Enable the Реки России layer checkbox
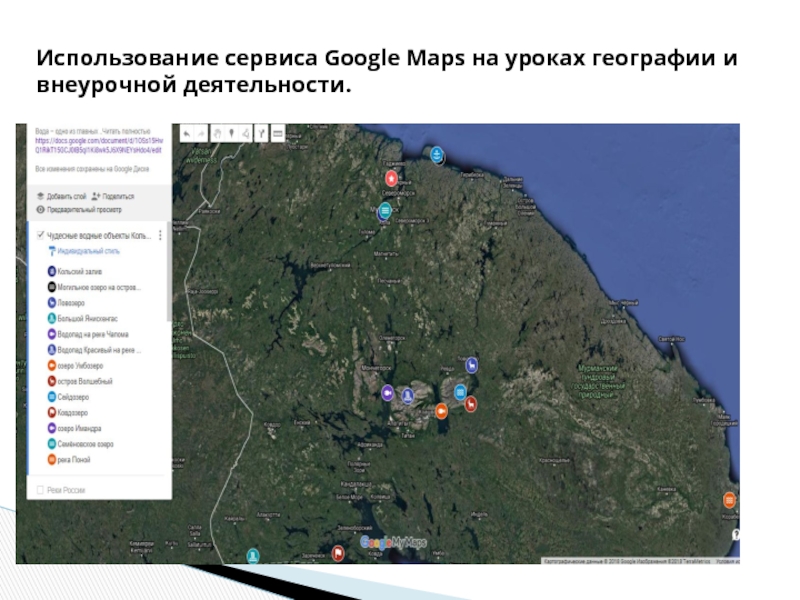Viewport: 800px width, 600px height. 40,489
